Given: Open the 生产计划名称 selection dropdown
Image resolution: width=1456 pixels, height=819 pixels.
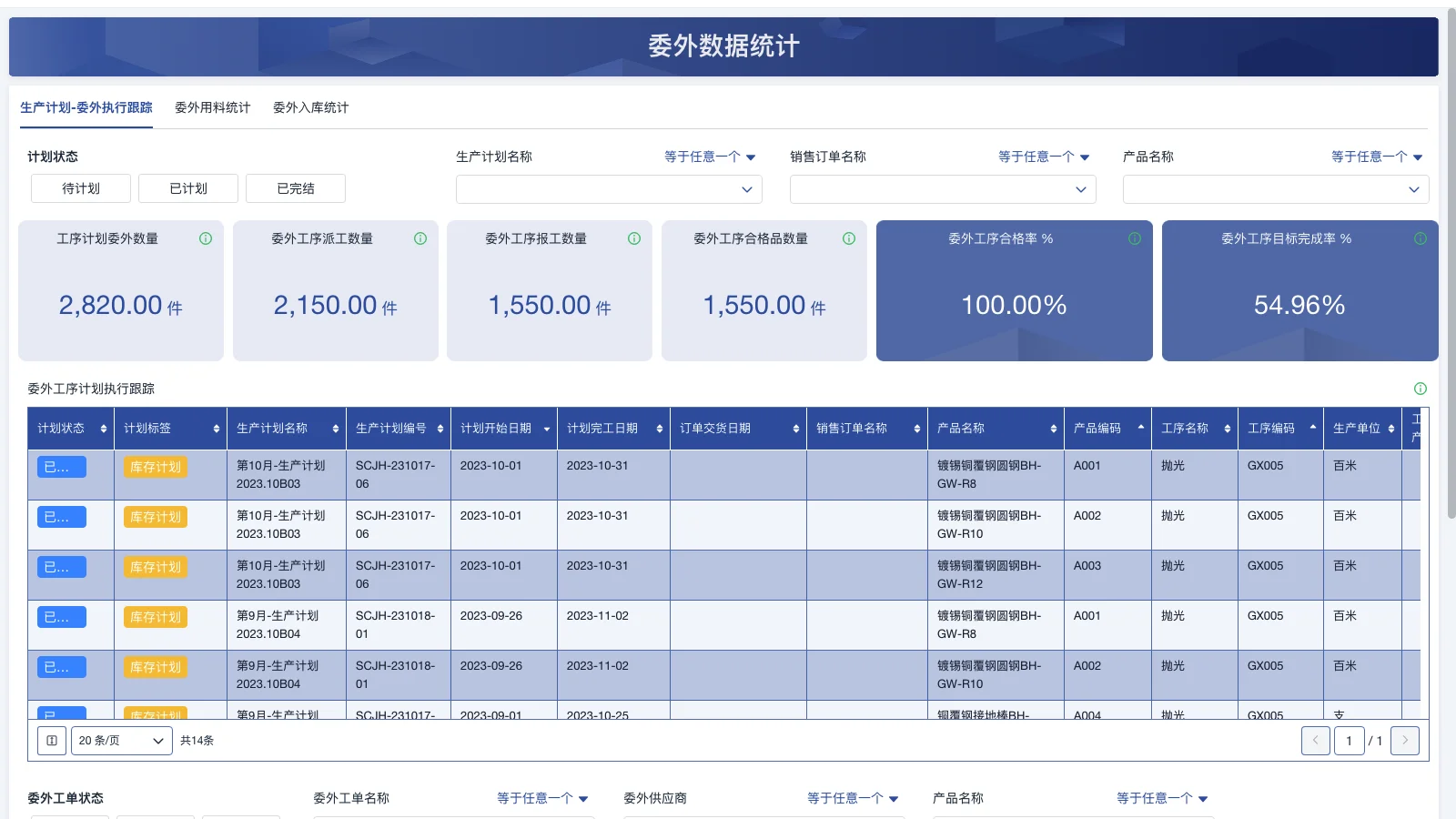Looking at the screenshot, I should [608, 189].
